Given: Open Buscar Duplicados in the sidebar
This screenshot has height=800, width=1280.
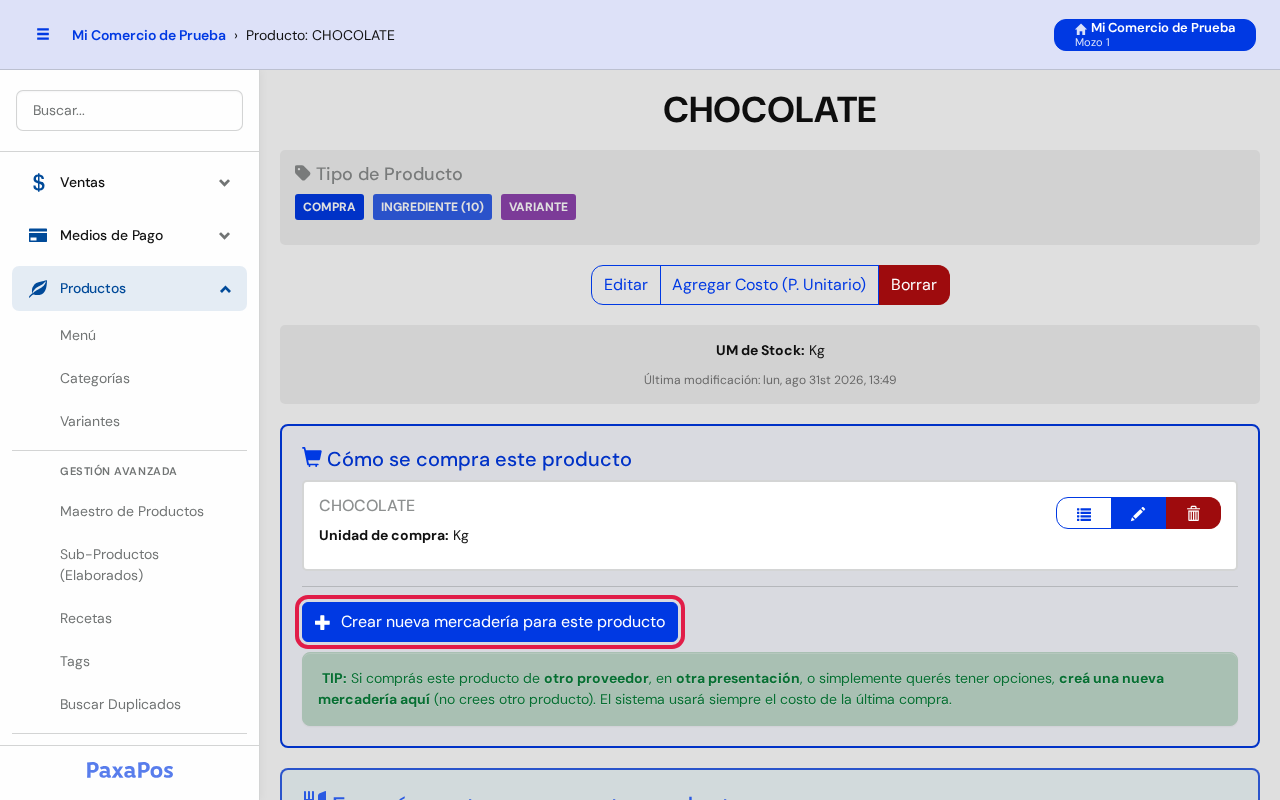Looking at the screenshot, I should point(120,704).
